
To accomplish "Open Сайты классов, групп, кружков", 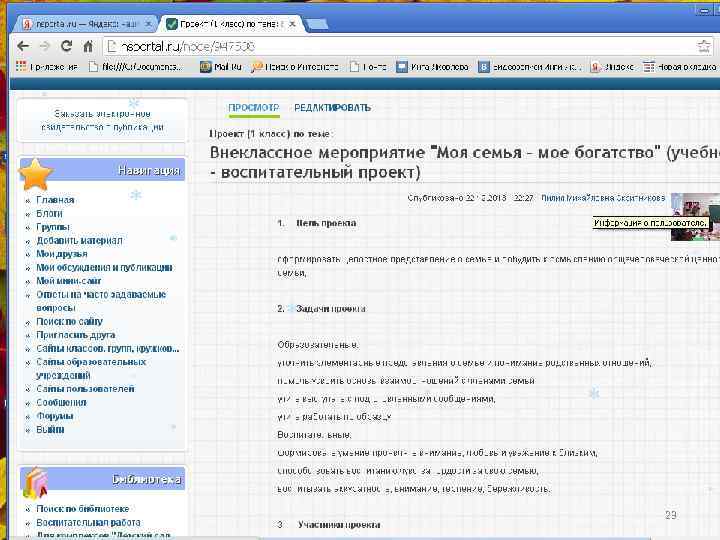I will 108,349.
